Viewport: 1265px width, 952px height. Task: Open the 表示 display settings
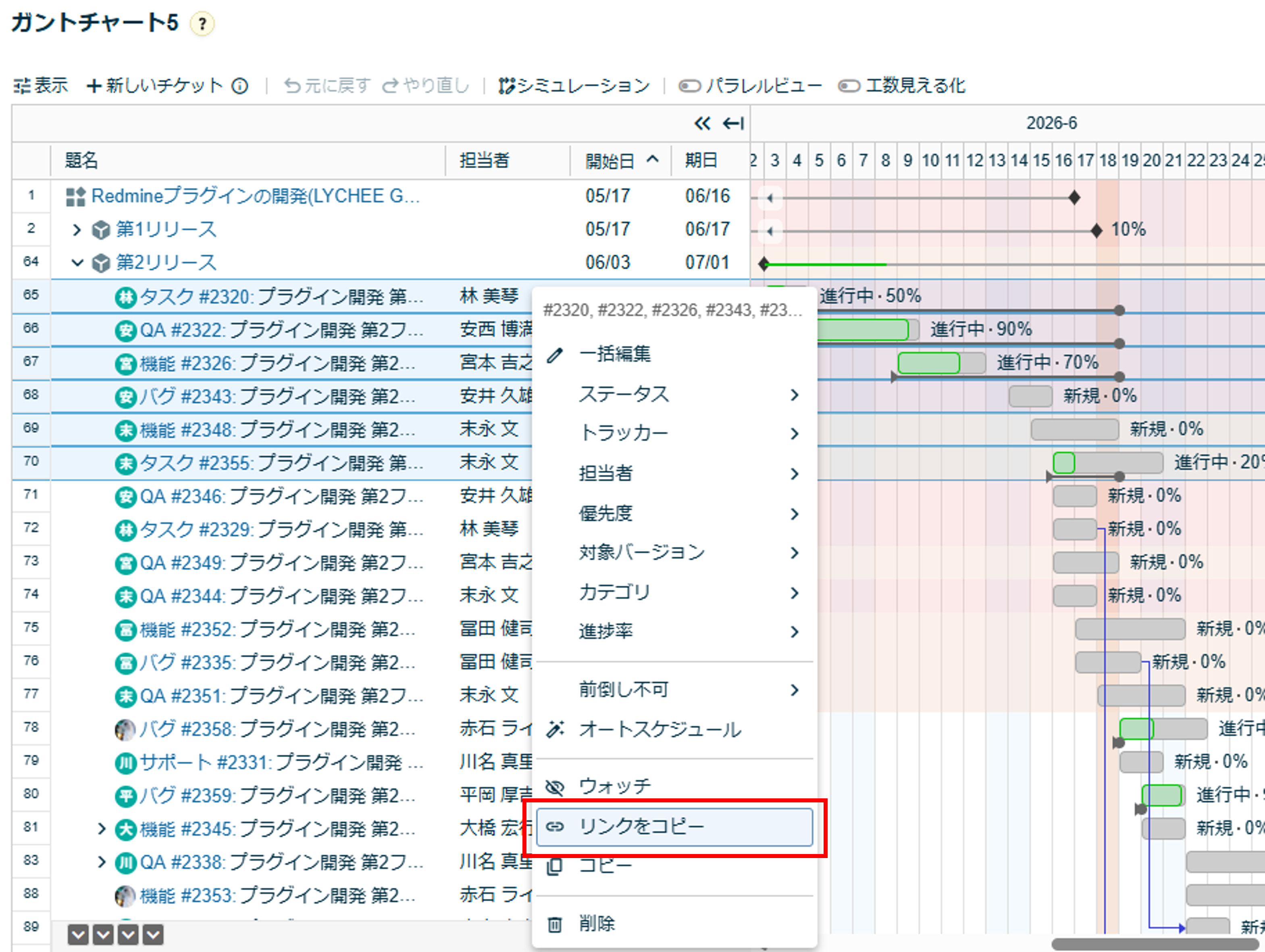(41, 86)
